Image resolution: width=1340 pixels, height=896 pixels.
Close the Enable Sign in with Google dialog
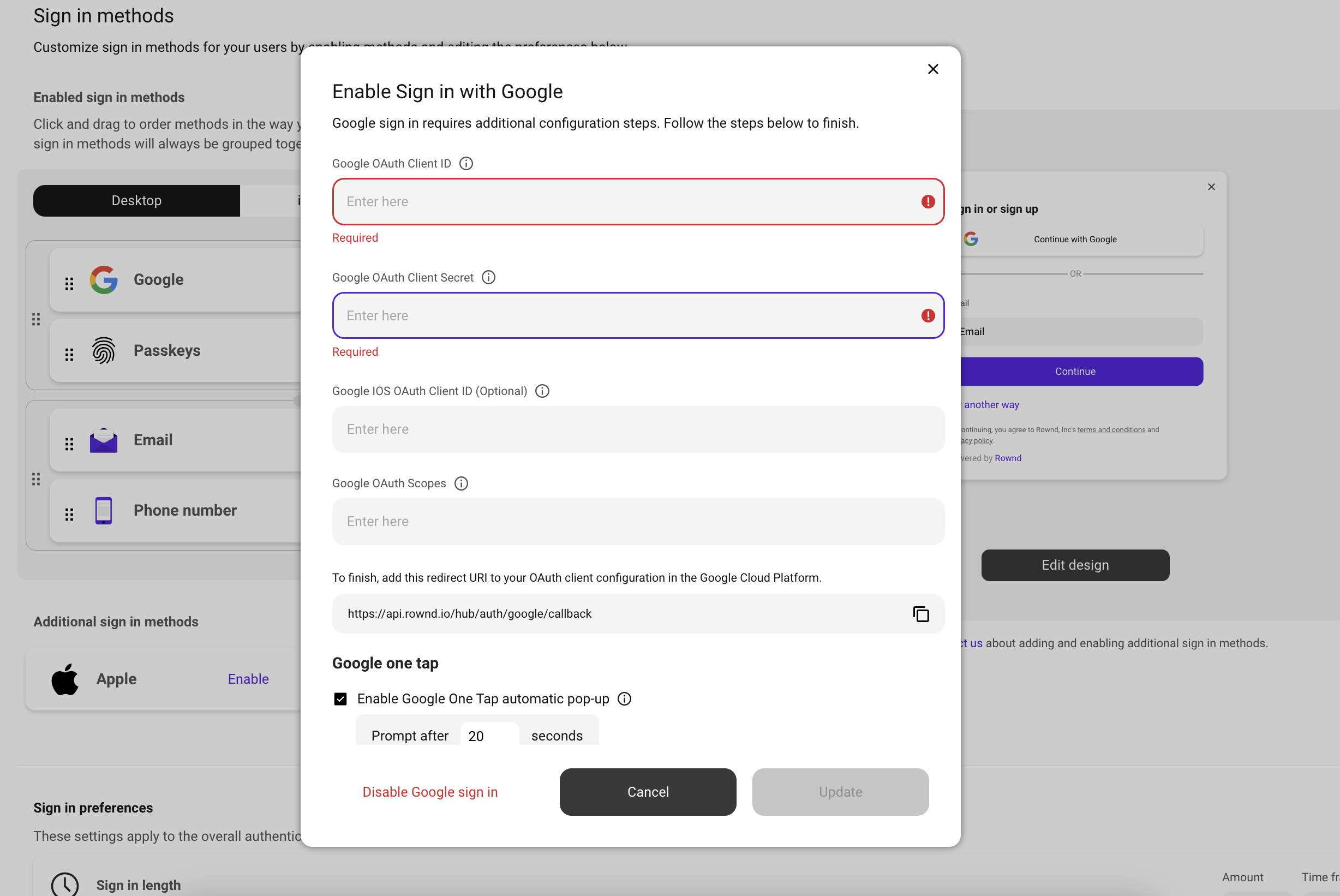tap(933, 69)
